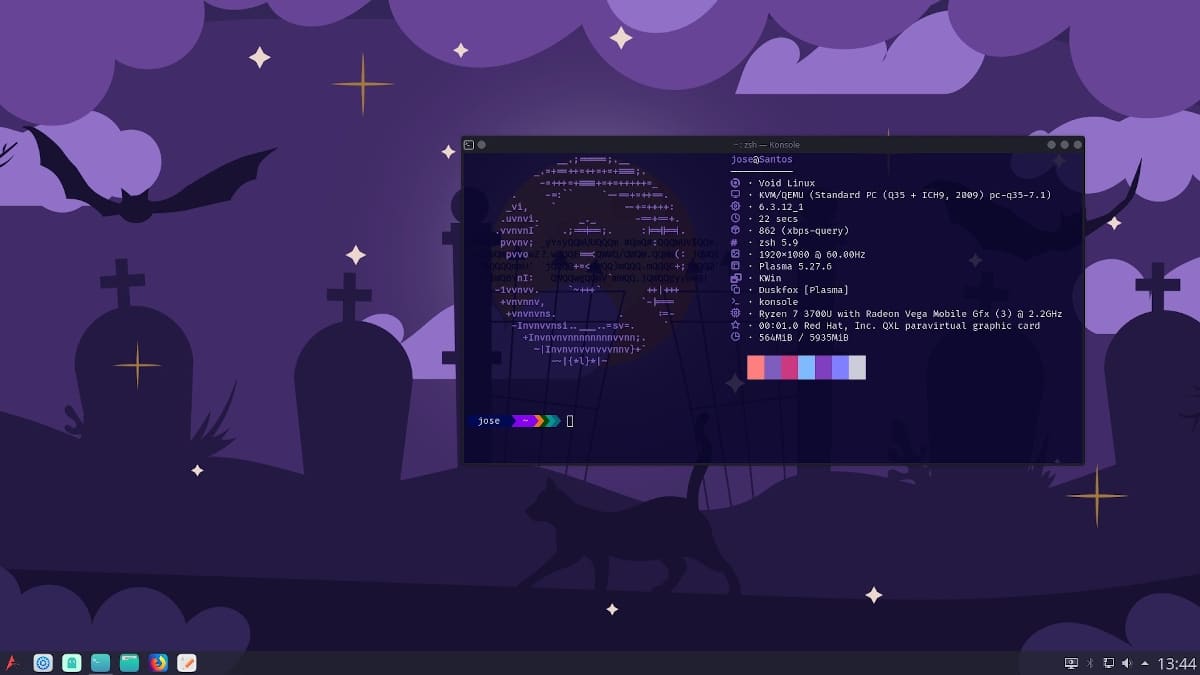
Task: Open the network connections tray icon
Action: click(1109, 663)
